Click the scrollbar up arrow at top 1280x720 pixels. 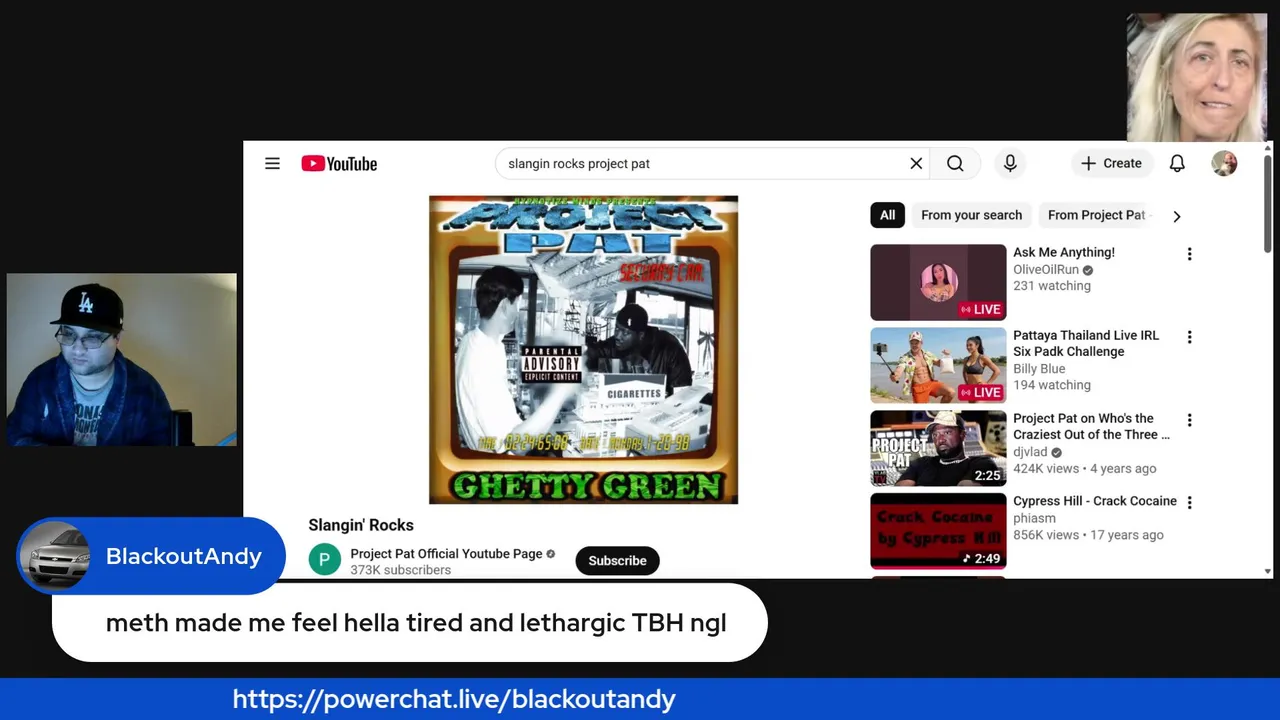[1267, 149]
